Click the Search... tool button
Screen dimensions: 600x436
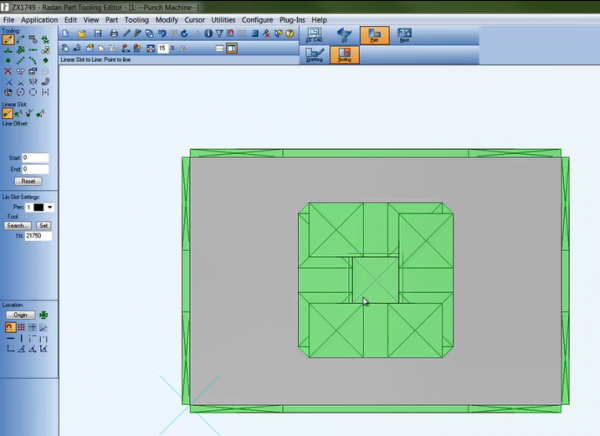17,226
